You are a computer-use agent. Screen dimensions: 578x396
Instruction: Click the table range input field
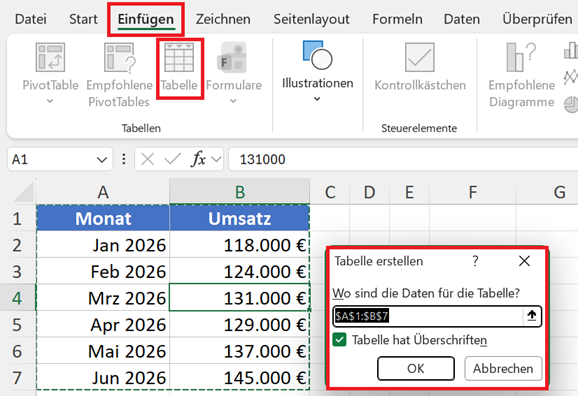428,316
